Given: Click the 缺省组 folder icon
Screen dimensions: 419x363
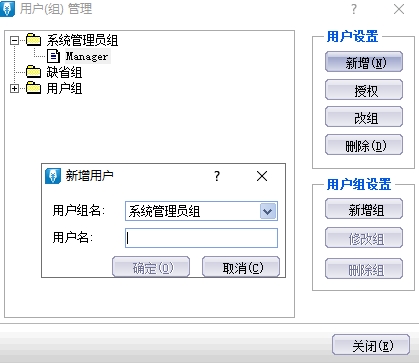Looking at the screenshot, I should pyautogui.click(x=33, y=71).
